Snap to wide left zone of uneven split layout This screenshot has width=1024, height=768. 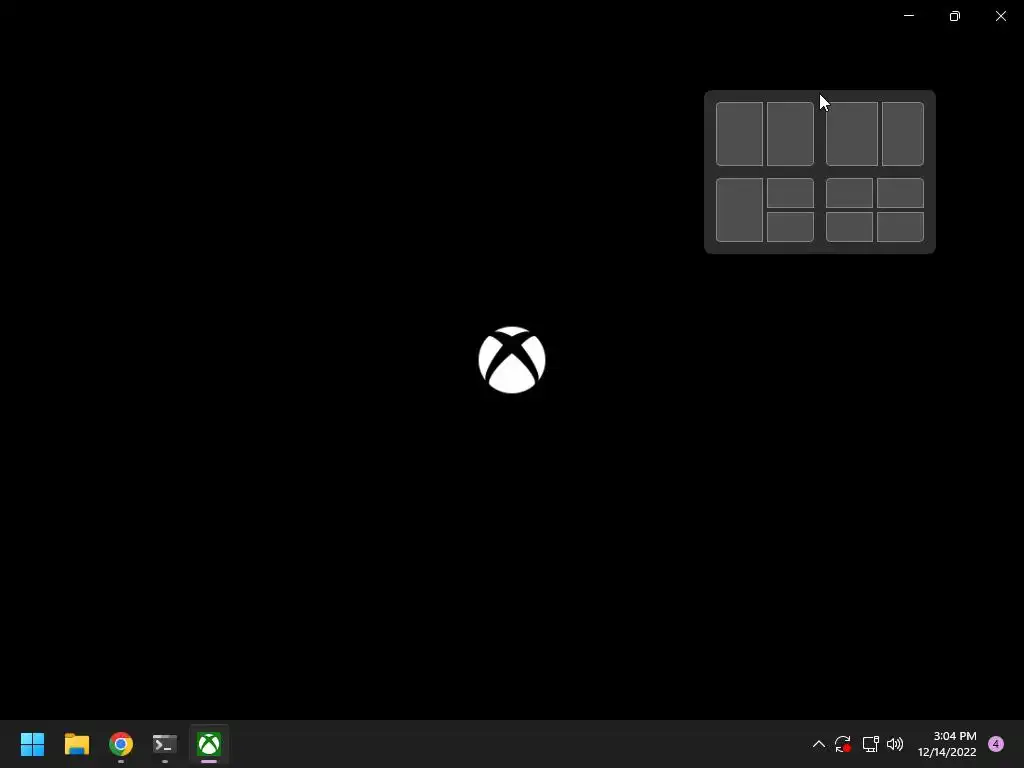pos(852,134)
